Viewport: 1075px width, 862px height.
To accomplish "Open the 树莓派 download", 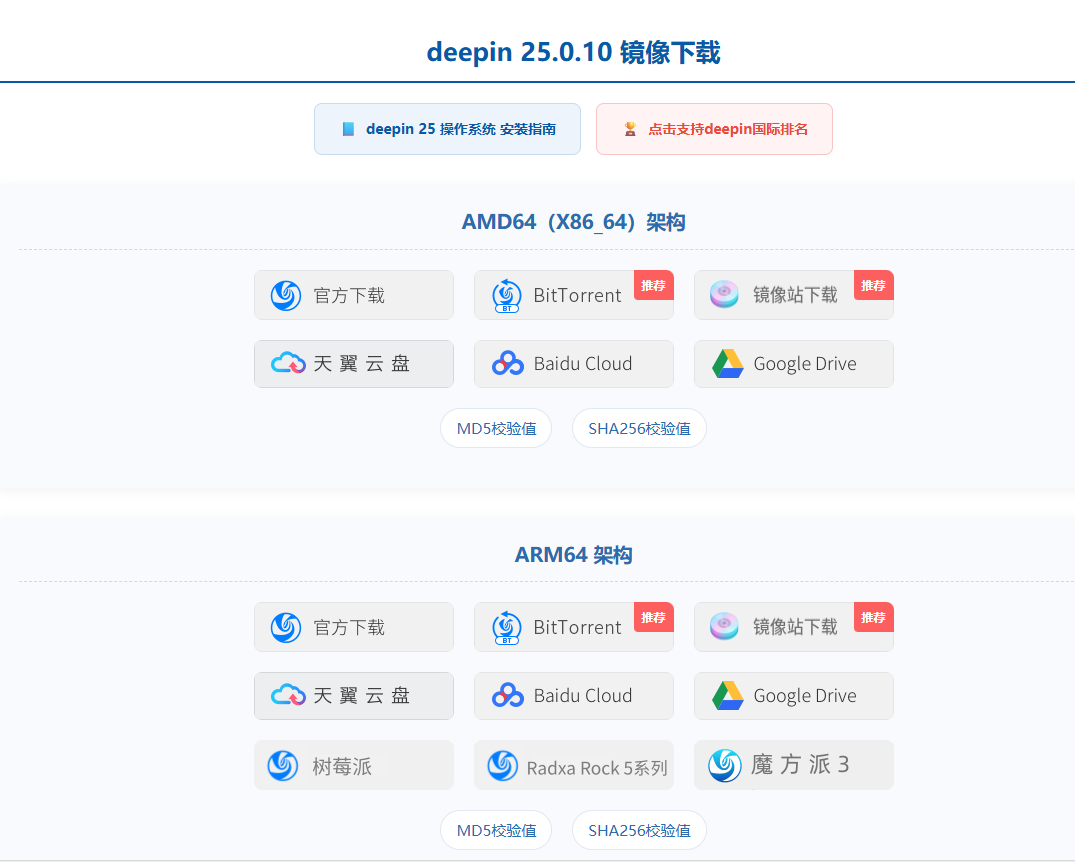I will click(354, 765).
